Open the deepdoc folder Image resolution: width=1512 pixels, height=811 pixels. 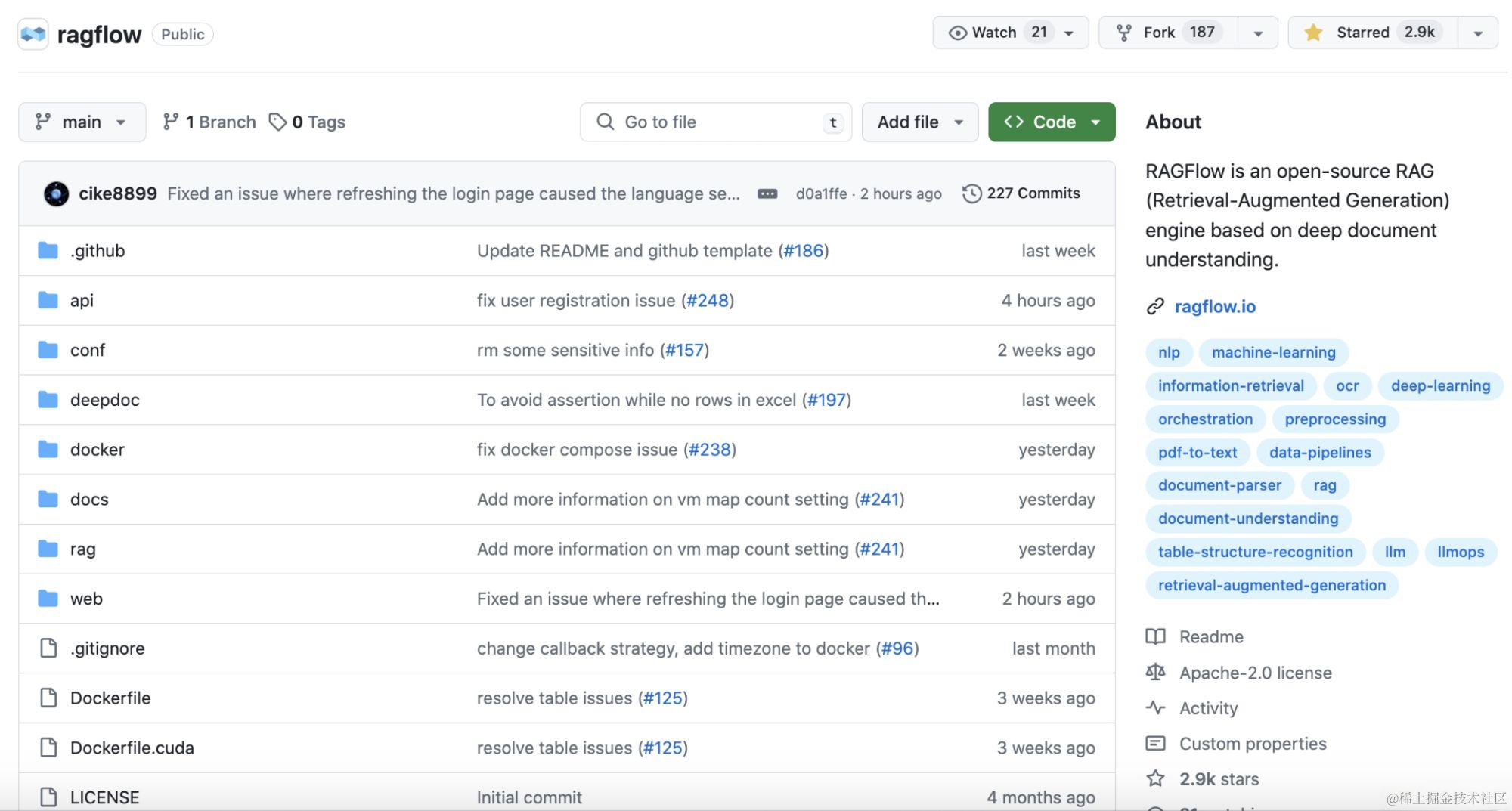tap(104, 400)
